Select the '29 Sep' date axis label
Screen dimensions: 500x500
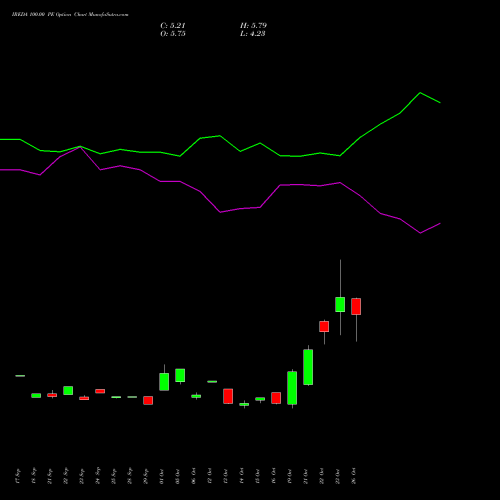click(x=146, y=476)
